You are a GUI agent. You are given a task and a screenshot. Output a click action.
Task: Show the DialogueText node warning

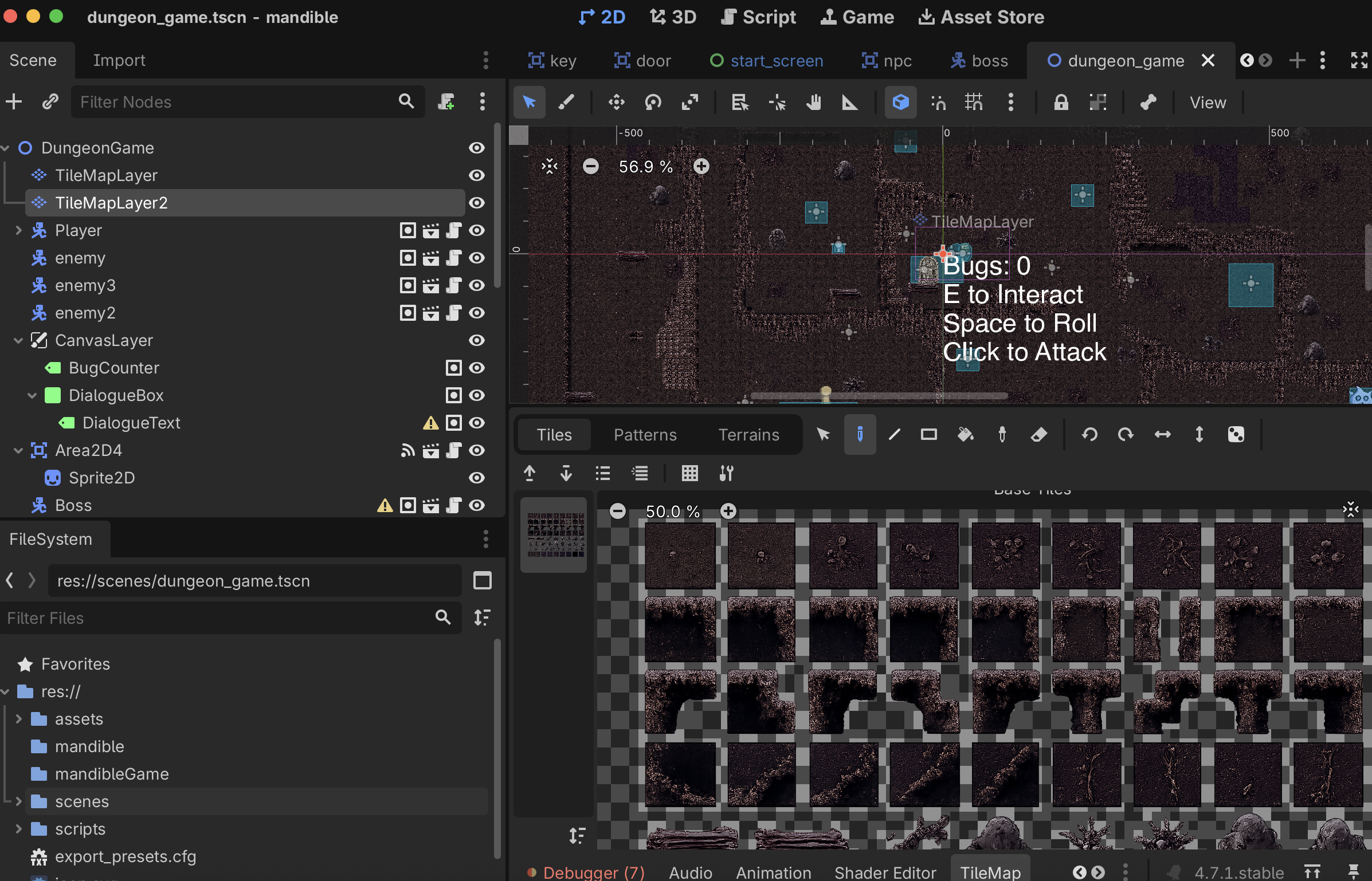click(430, 423)
